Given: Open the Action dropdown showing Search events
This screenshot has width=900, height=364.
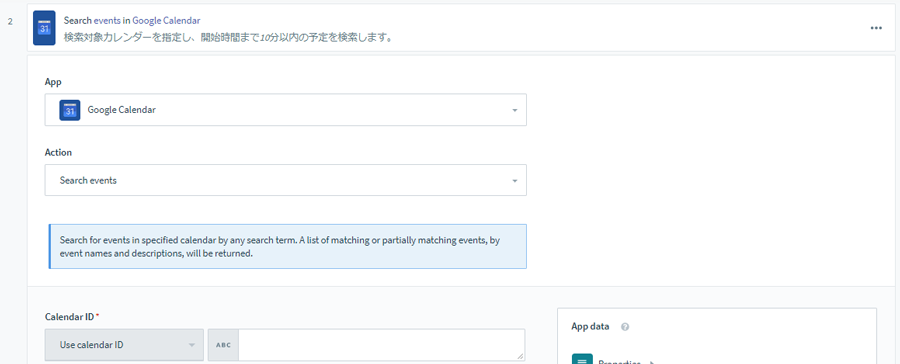Looking at the screenshot, I should [x=286, y=180].
